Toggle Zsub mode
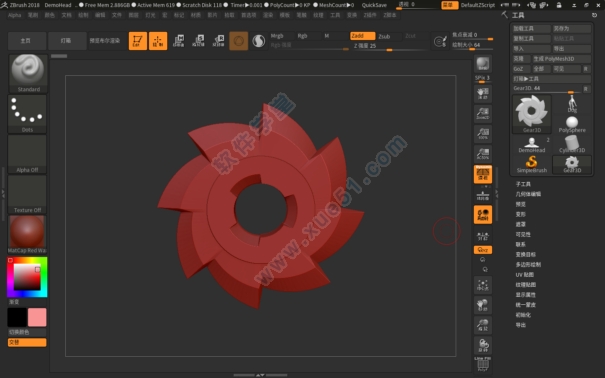This screenshot has height=378, width=605. 389,36
